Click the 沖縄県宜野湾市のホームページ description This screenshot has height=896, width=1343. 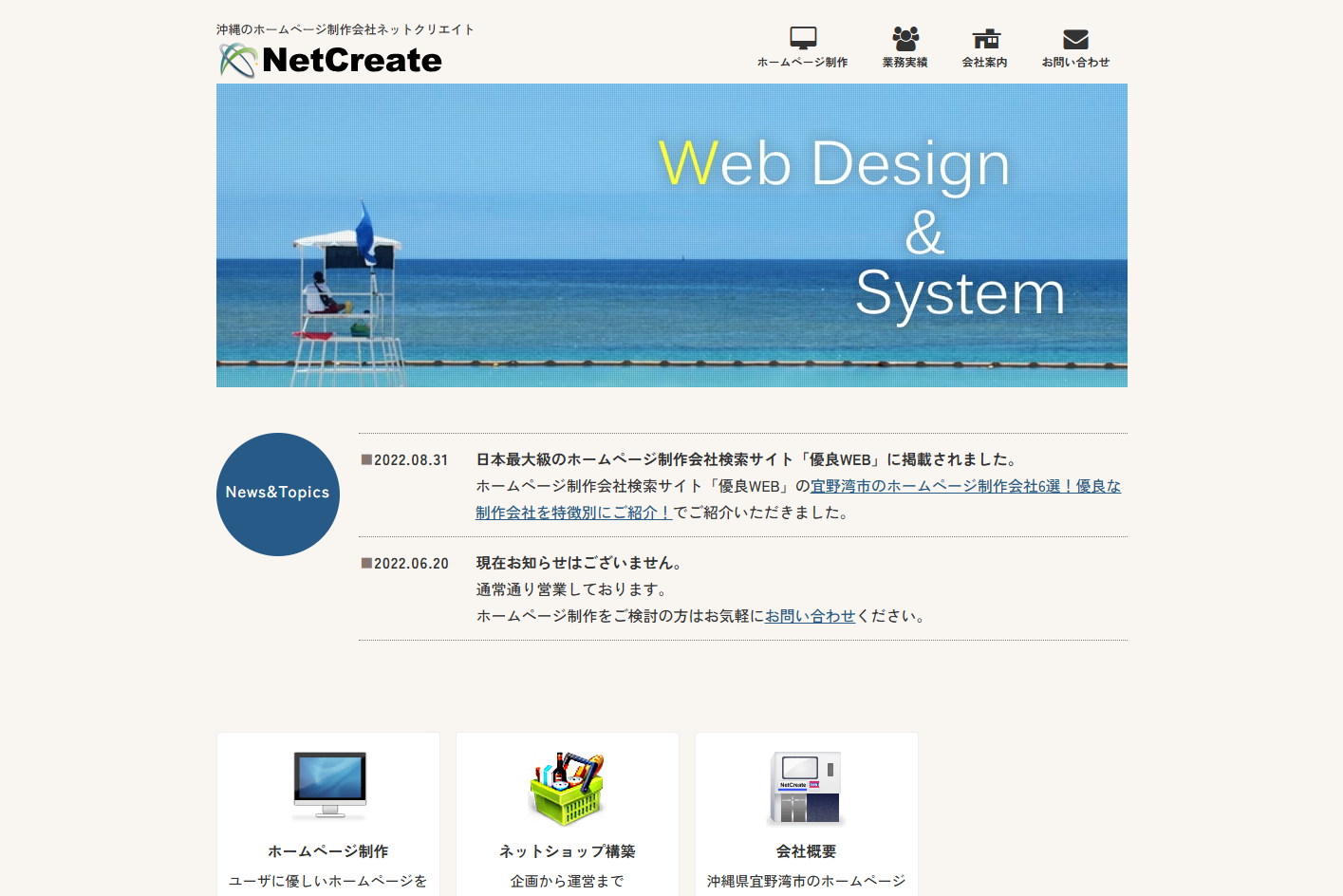pyautogui.click(x=807, y=881)
